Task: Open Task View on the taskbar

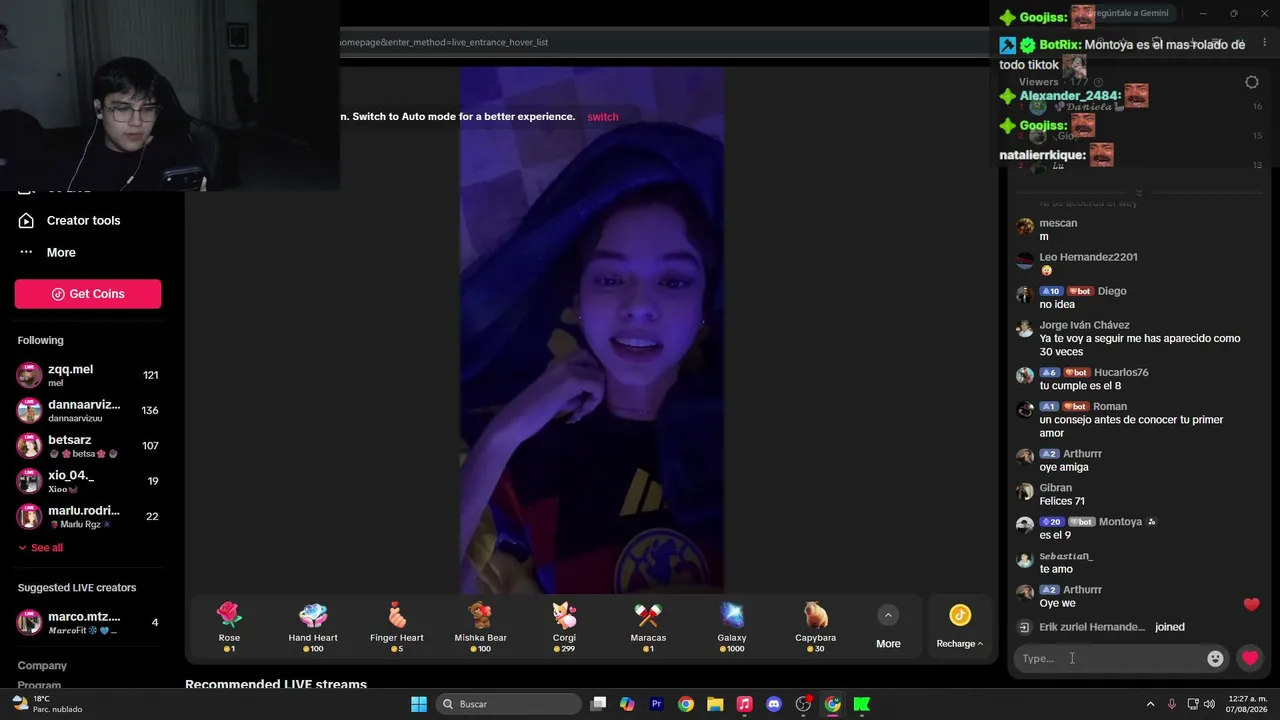Action: click(x=598, y=704)
